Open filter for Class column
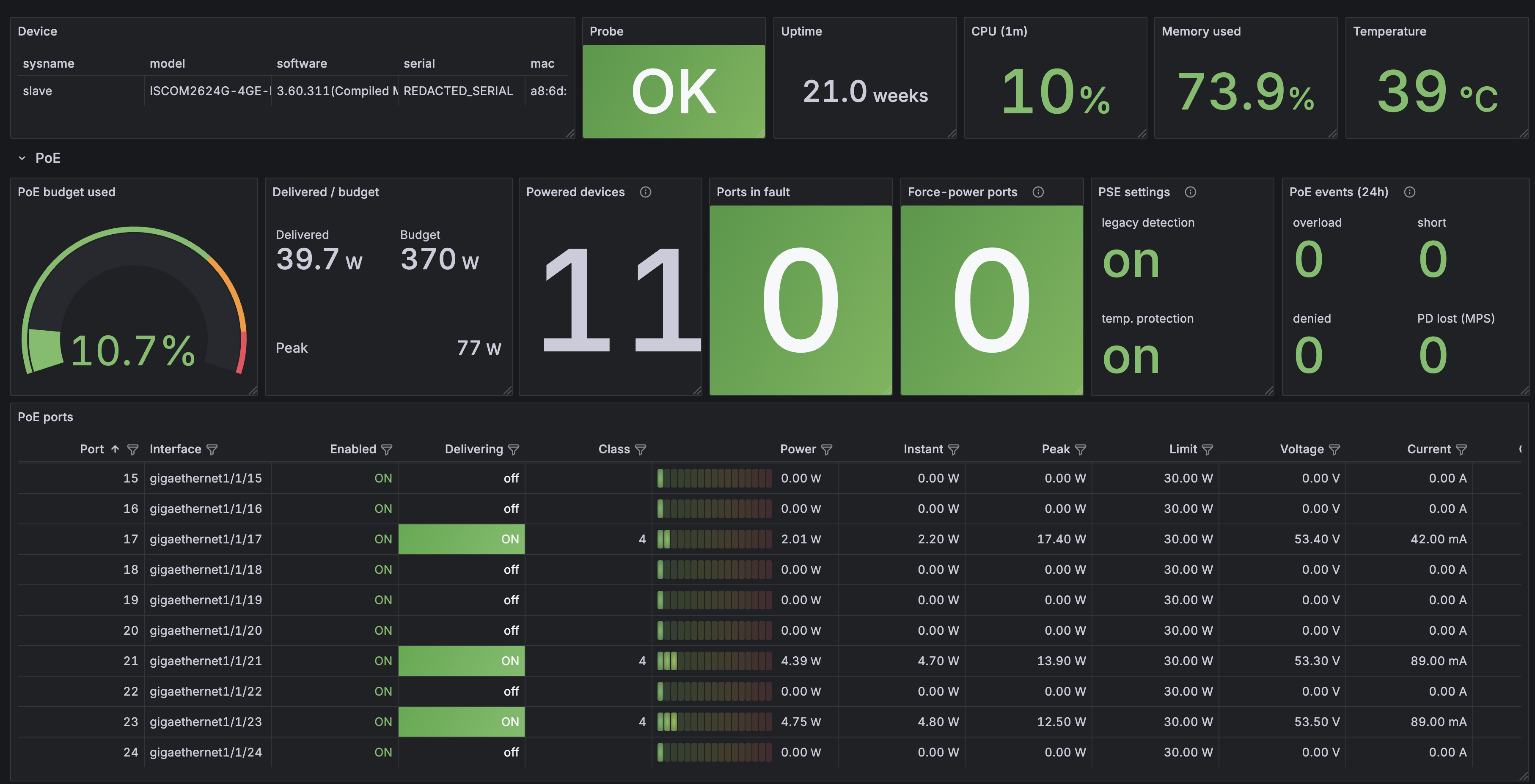Screen dimensions: 1535x784 (x=641, y=449)
